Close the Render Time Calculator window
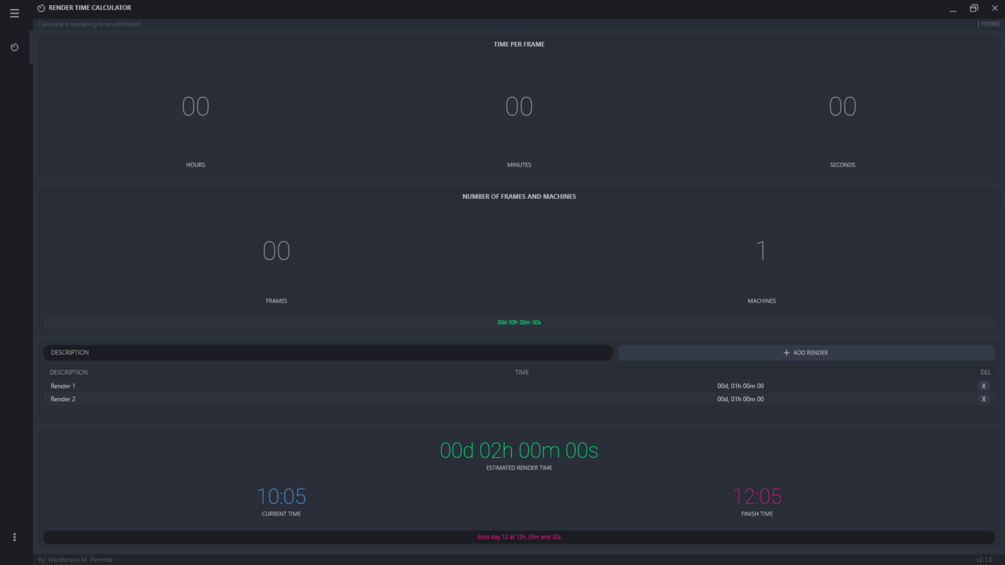The height and width of the screenshot is (565, 1005). [995, 8]
